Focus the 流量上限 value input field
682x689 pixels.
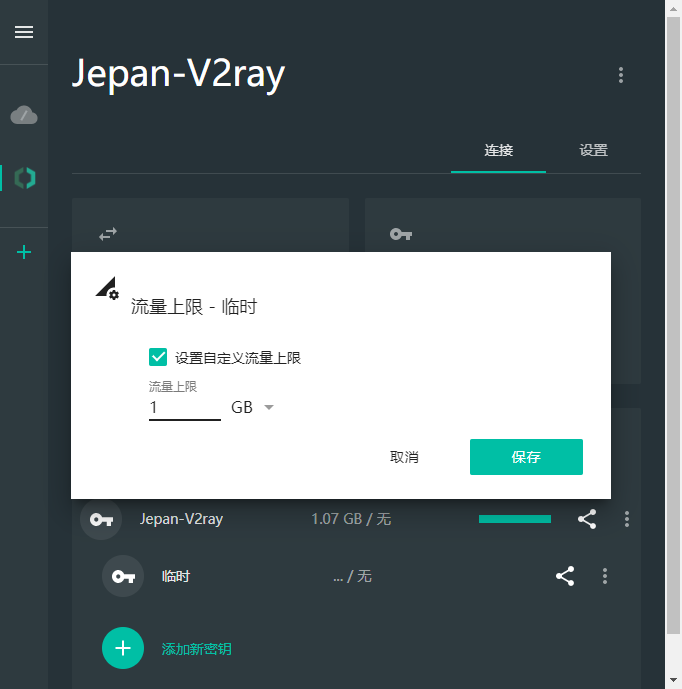pyautogui.click(x=185, y=408)
